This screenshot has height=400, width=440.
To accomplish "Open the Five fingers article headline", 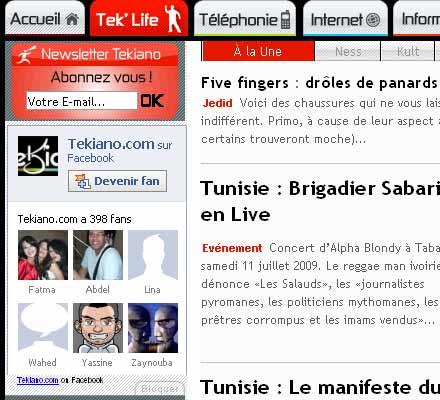I will coord(319,83).
